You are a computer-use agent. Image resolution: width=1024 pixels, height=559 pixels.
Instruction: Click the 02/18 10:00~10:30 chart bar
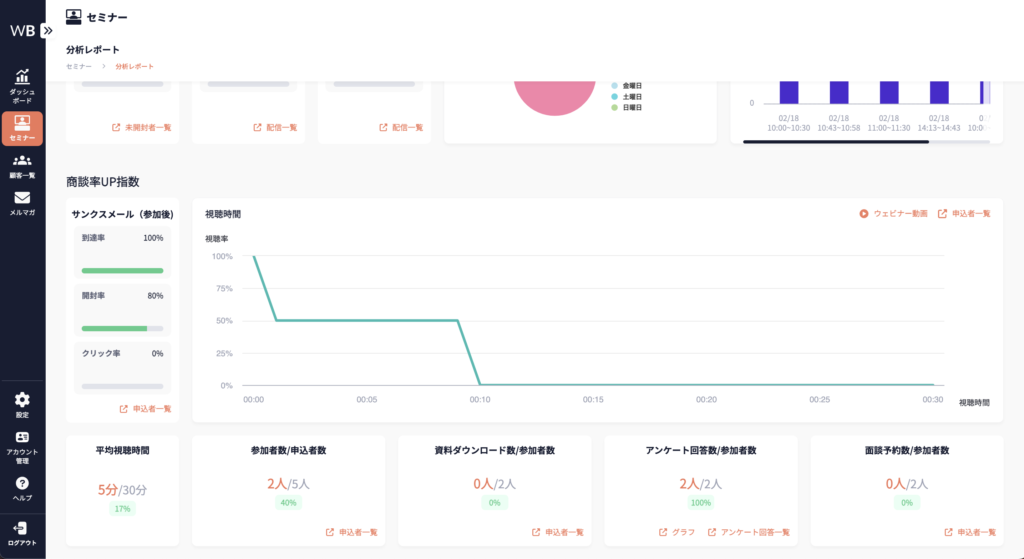pos(789,91)
